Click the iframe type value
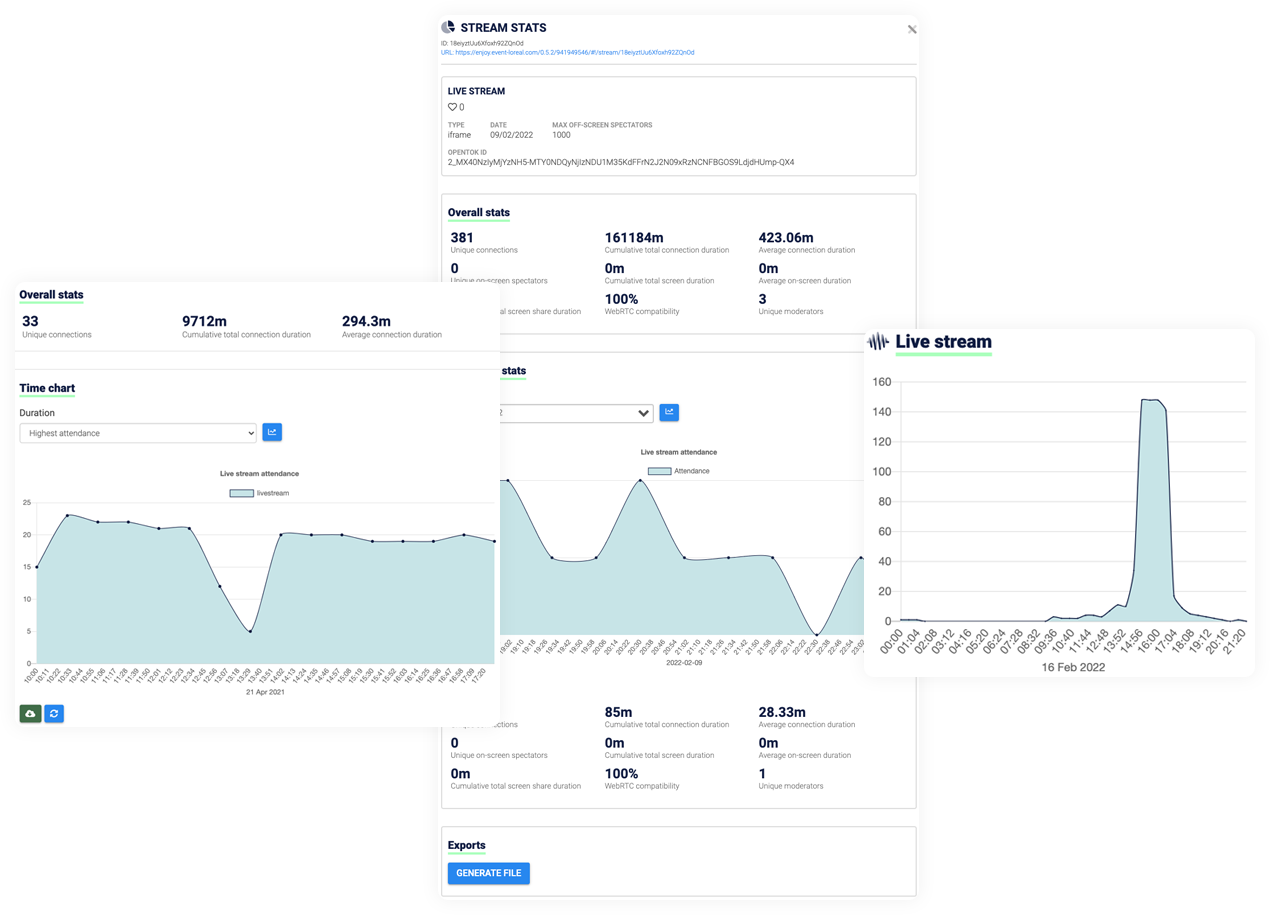This screenshot has width=1270, height=915. pyautogui.click(x=459, y=135)
